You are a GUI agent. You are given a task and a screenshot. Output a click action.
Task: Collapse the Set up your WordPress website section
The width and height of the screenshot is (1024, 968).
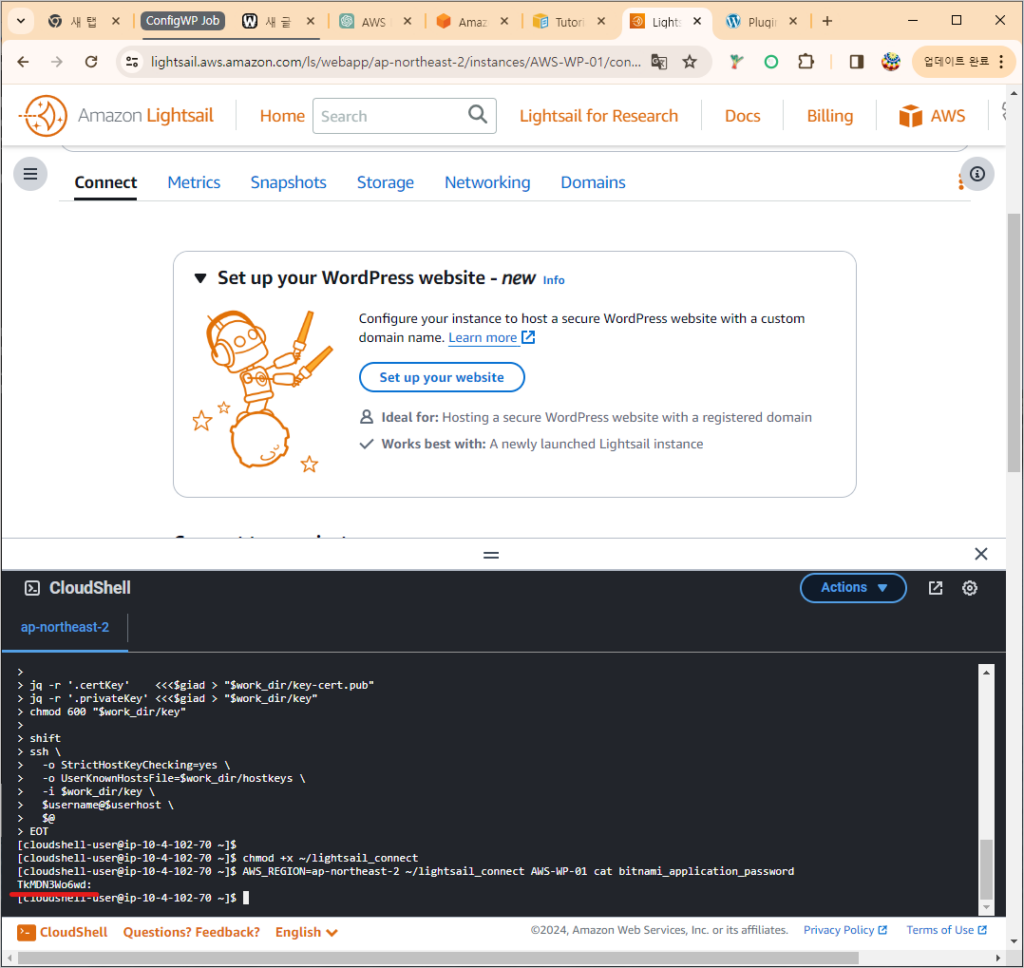pos(200,278)
